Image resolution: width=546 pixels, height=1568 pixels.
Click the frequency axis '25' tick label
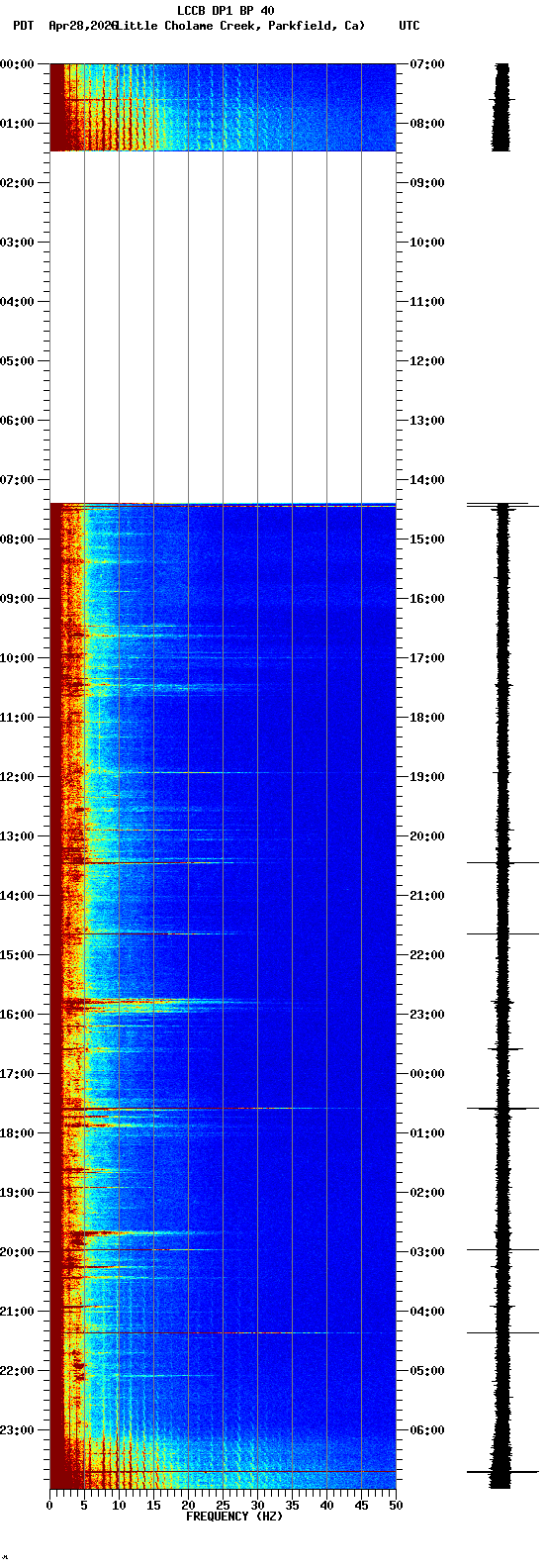click(x=223, y=1506)
